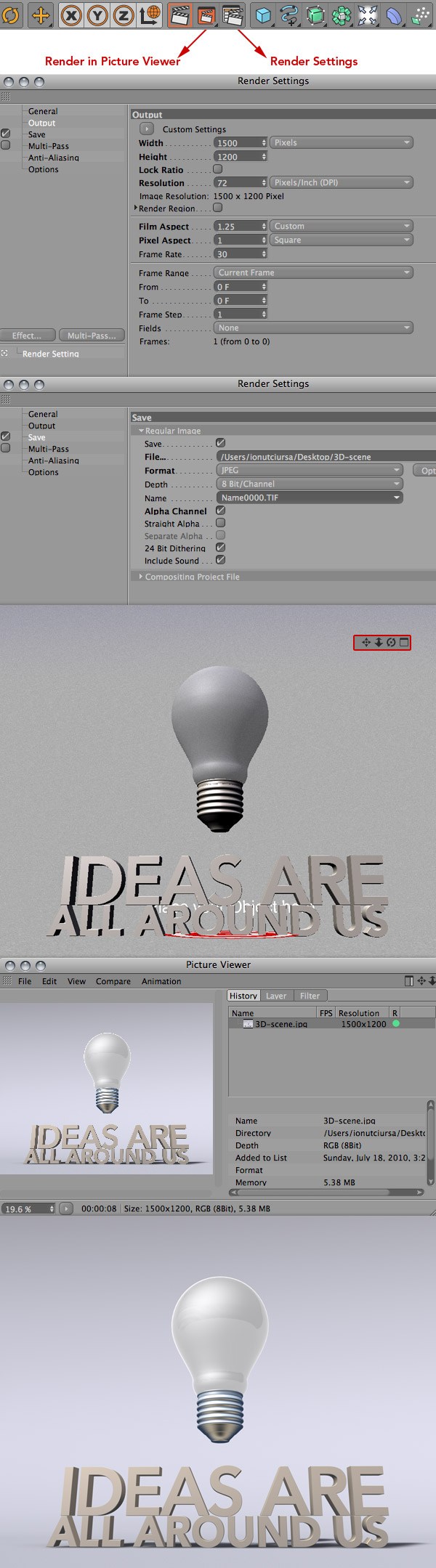Click the viewport maximize toggle icon
This screenshot has height=1568, width=436.
point(404,642)
